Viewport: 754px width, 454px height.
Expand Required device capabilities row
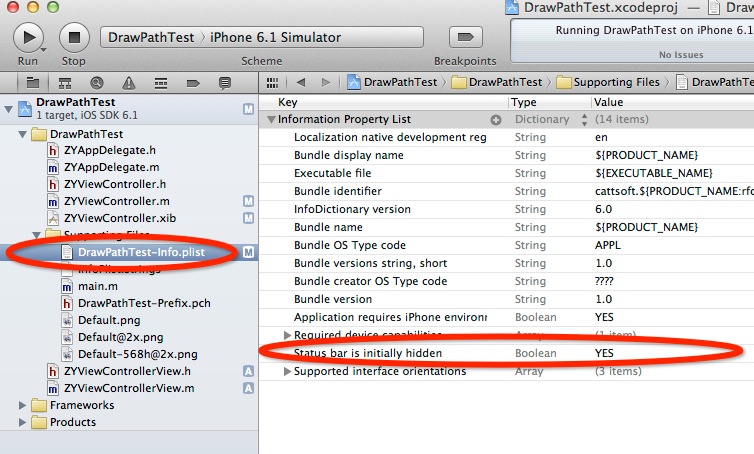pyautogui.click(x=288, y=335)
